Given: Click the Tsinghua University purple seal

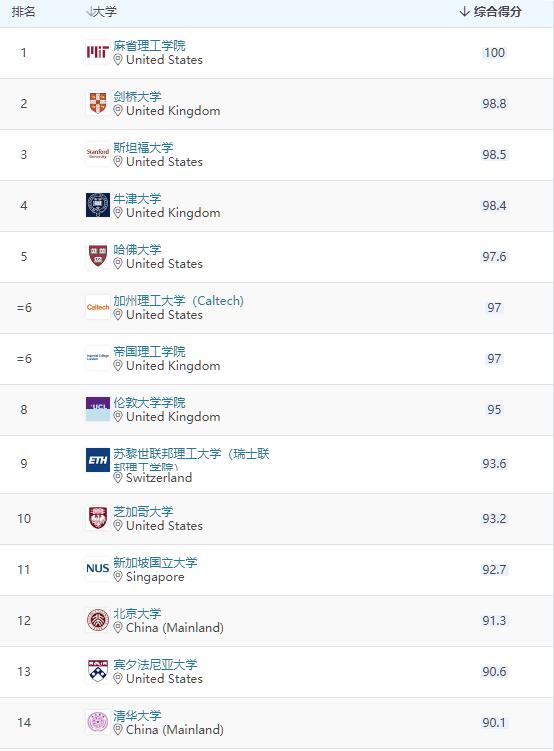Looking at the screenshot, I should 98,722.
